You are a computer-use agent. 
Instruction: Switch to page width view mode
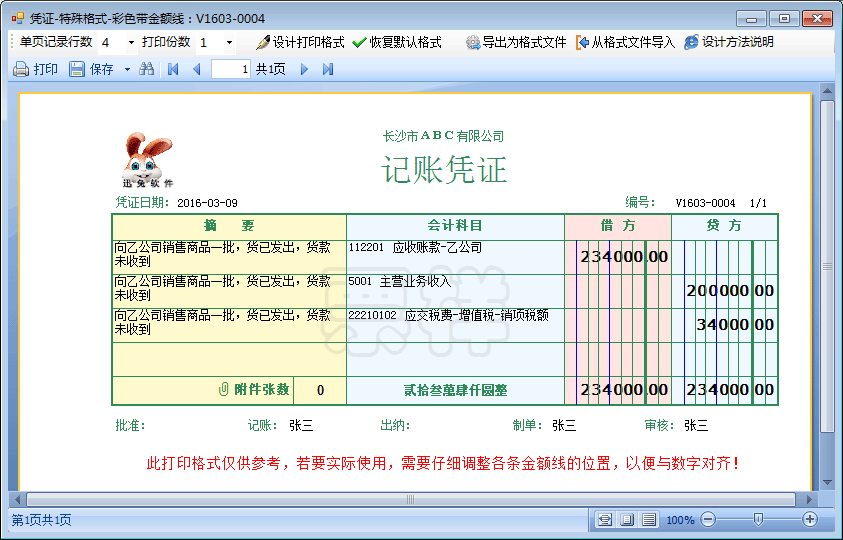click(605, 520)
